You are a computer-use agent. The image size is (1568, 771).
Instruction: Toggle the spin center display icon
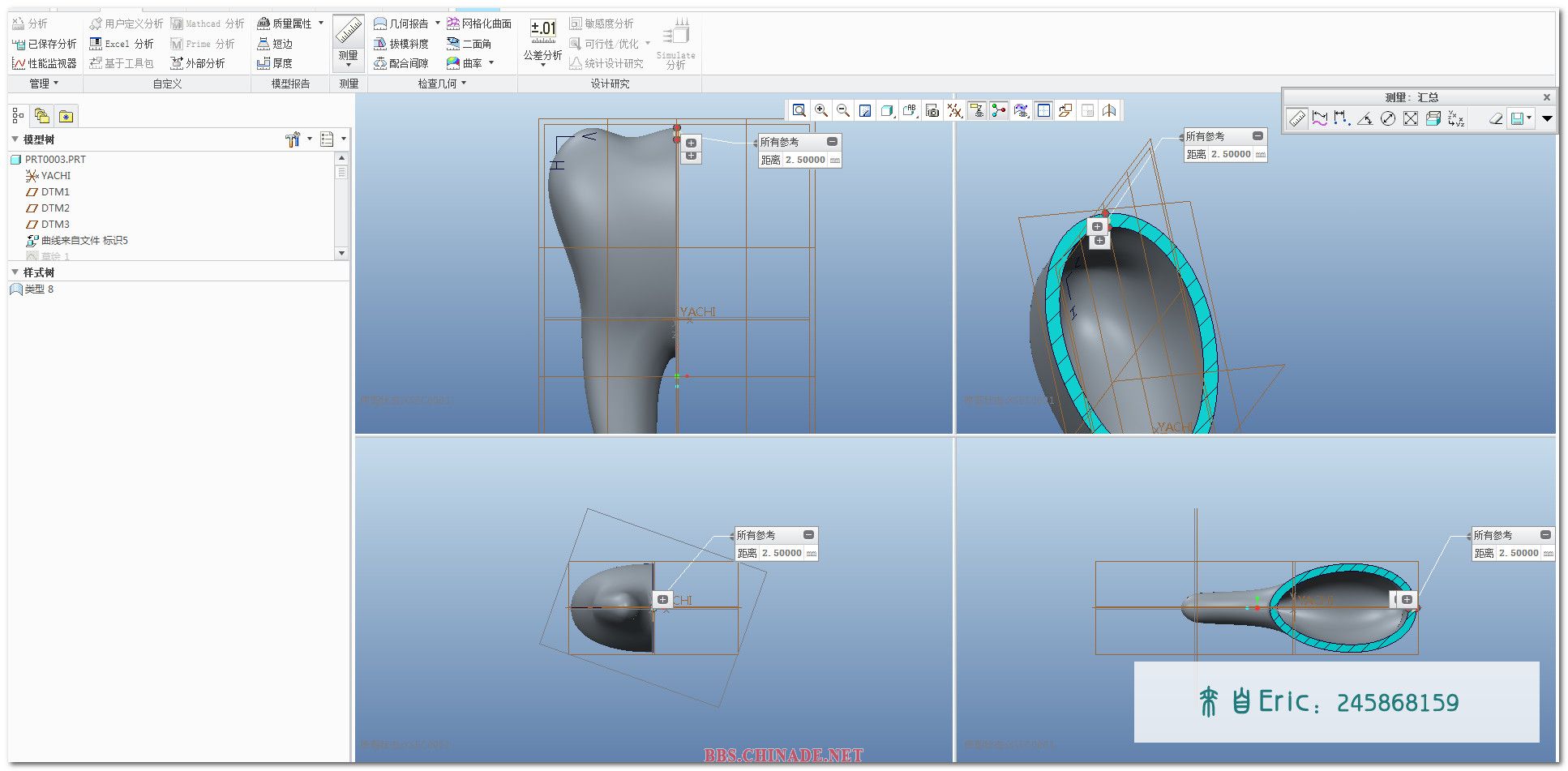coord(999,110)
